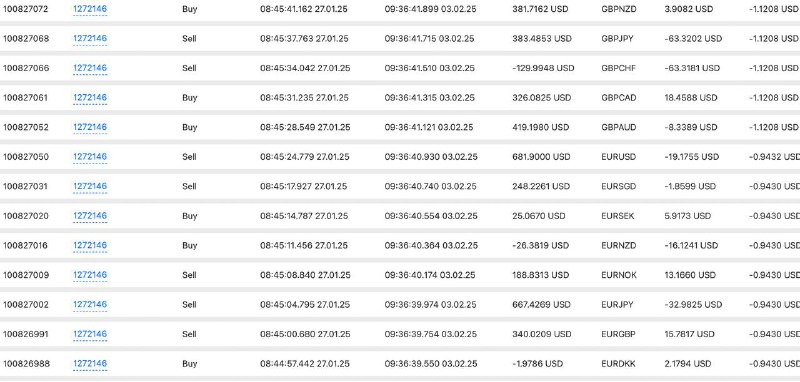Select order ID 100826988 cell
This screenshot has width=800, height=382.
(26, 364)
